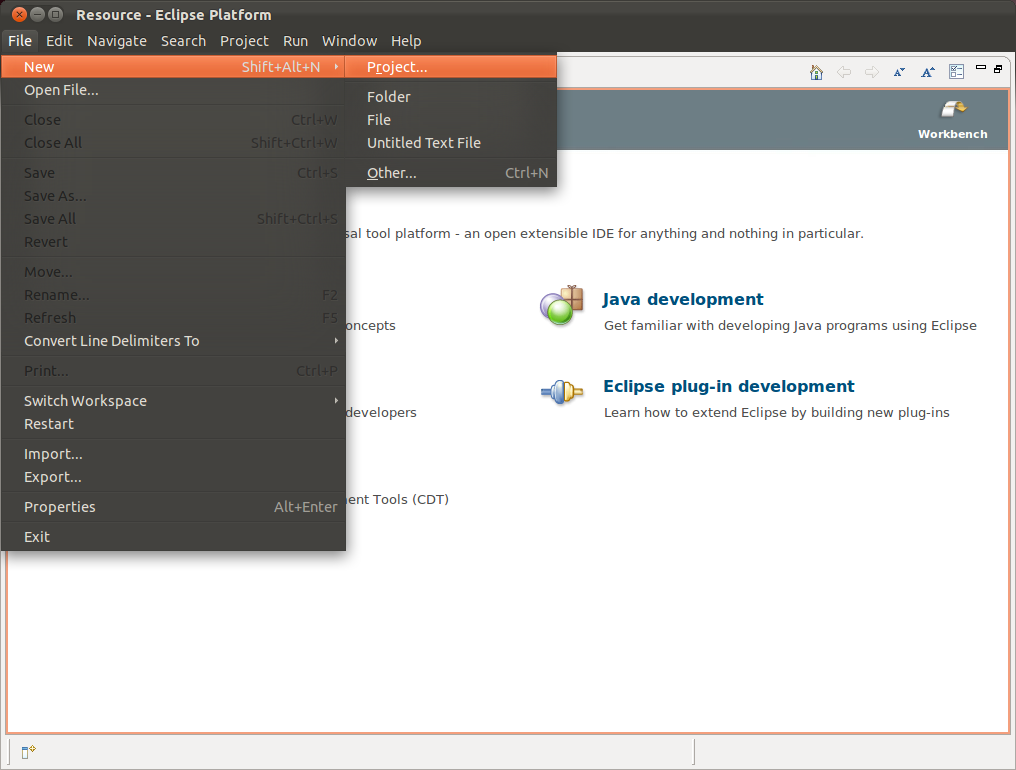Click the fast view icon in the status bar

click(29, 752)
